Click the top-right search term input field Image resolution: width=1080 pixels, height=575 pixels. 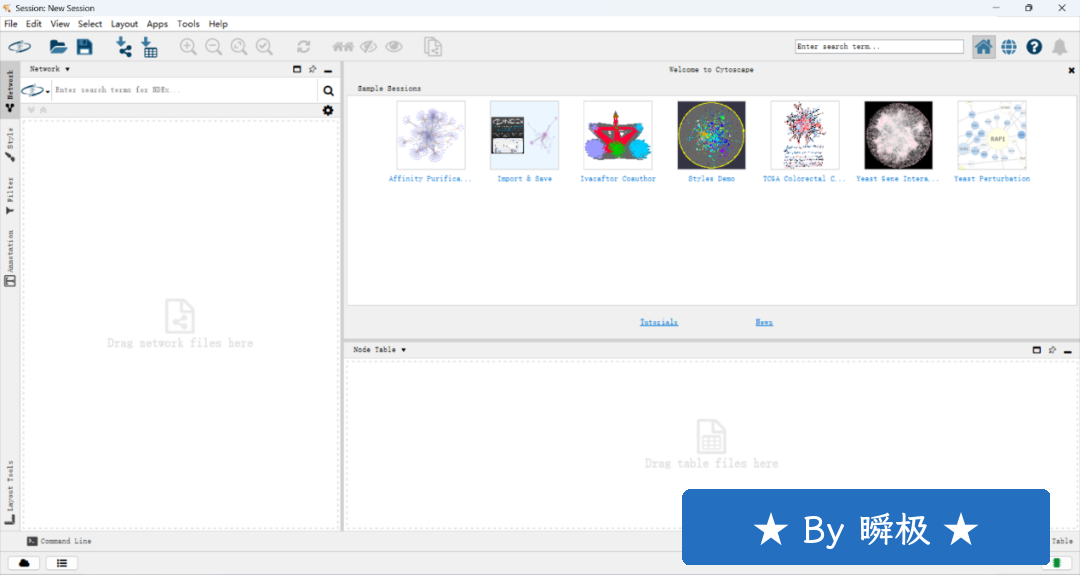879,47
